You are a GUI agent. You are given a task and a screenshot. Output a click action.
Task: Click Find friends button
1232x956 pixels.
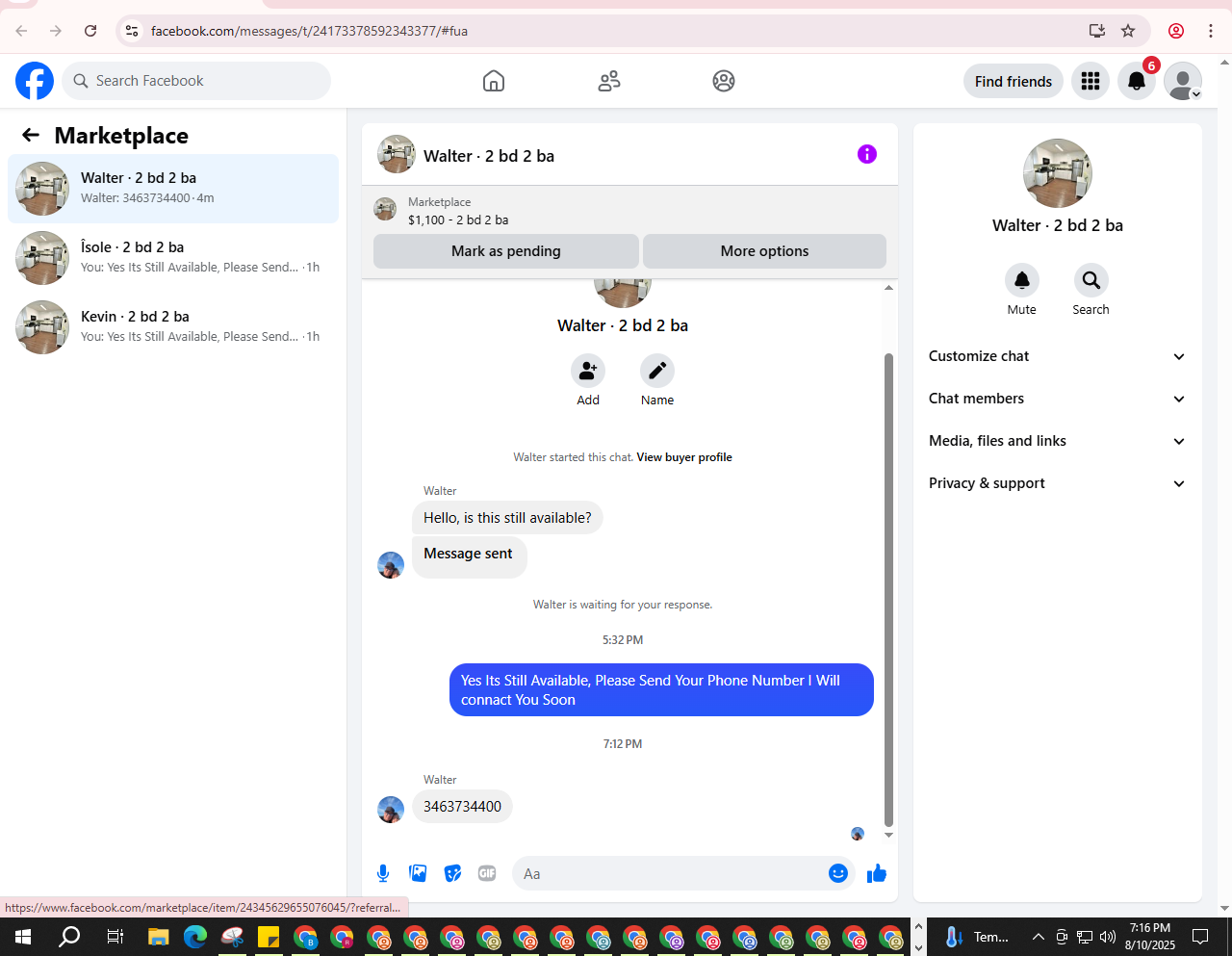[x=1014, y=81]
